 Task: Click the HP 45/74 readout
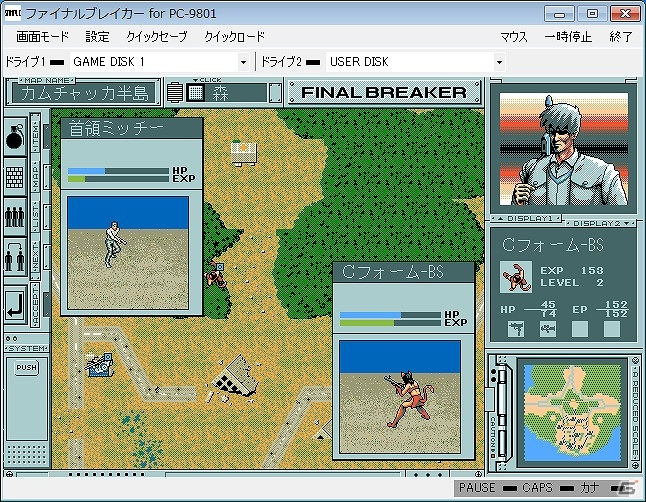[x=529, y=309]
